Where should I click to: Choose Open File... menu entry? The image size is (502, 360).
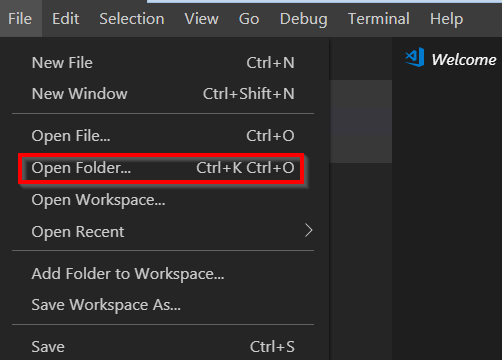tap(163, 136)
